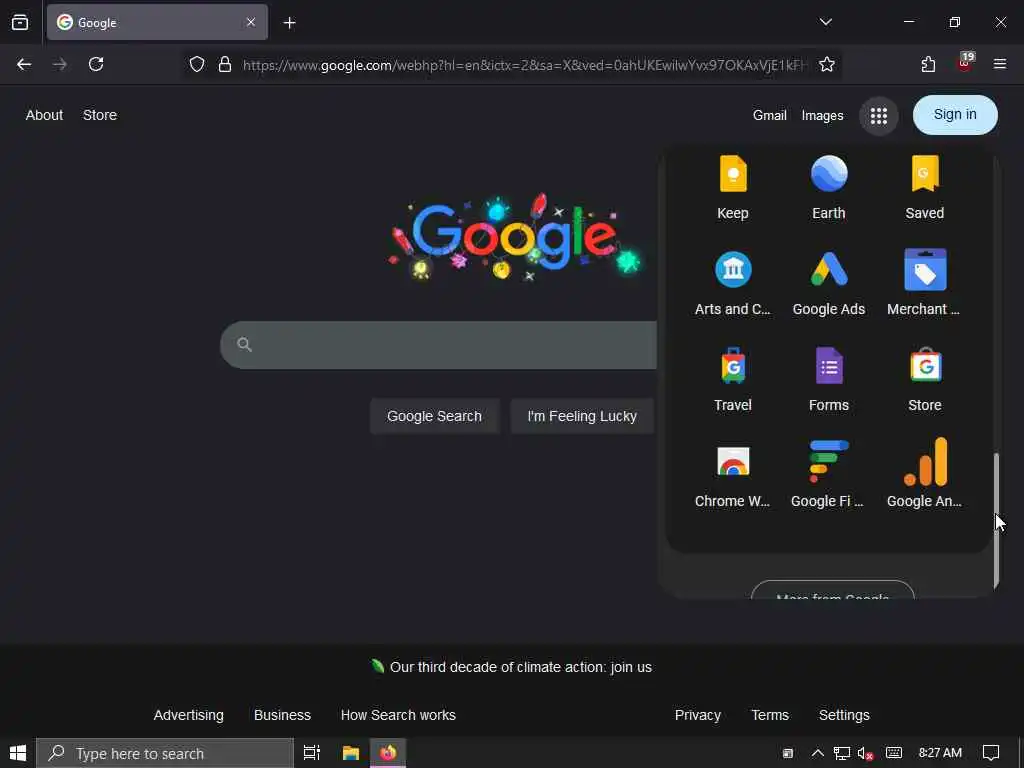Focus the Google search box
Screen dimensions: 1024x768
439,345
